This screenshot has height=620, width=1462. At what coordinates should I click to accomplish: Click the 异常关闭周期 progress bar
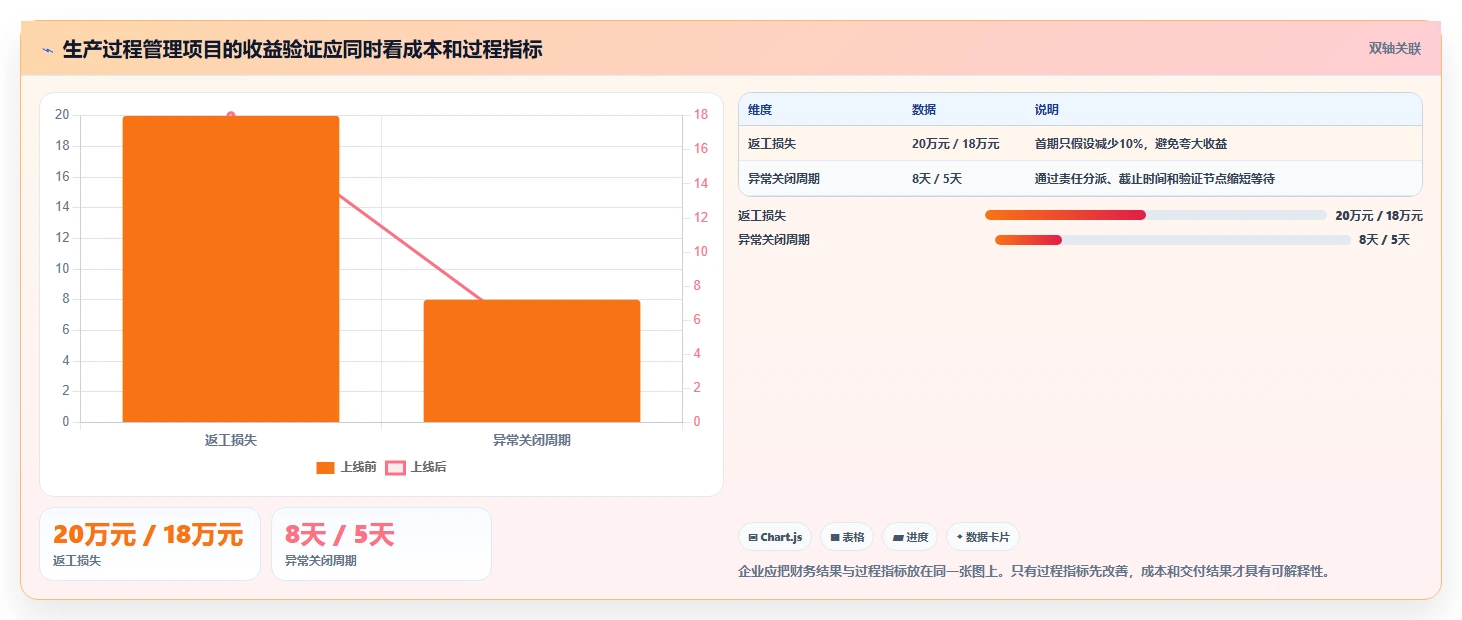tap(1172, 240)
